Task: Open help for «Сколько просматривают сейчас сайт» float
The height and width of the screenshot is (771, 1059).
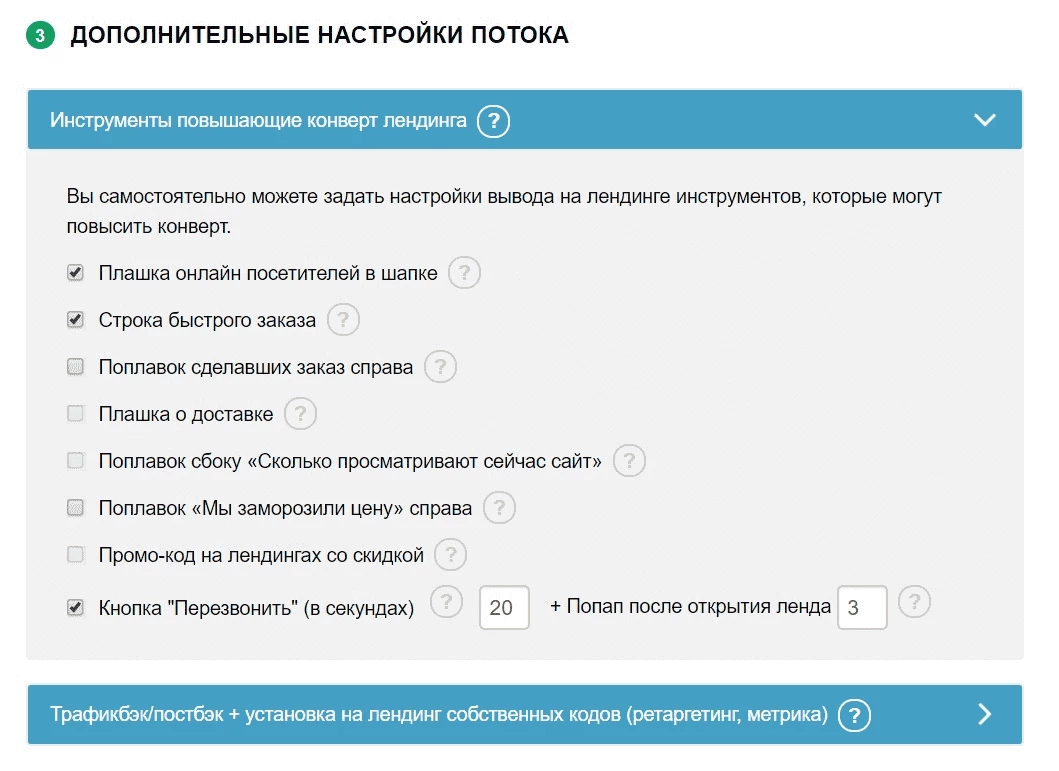Action: (629, 460)
